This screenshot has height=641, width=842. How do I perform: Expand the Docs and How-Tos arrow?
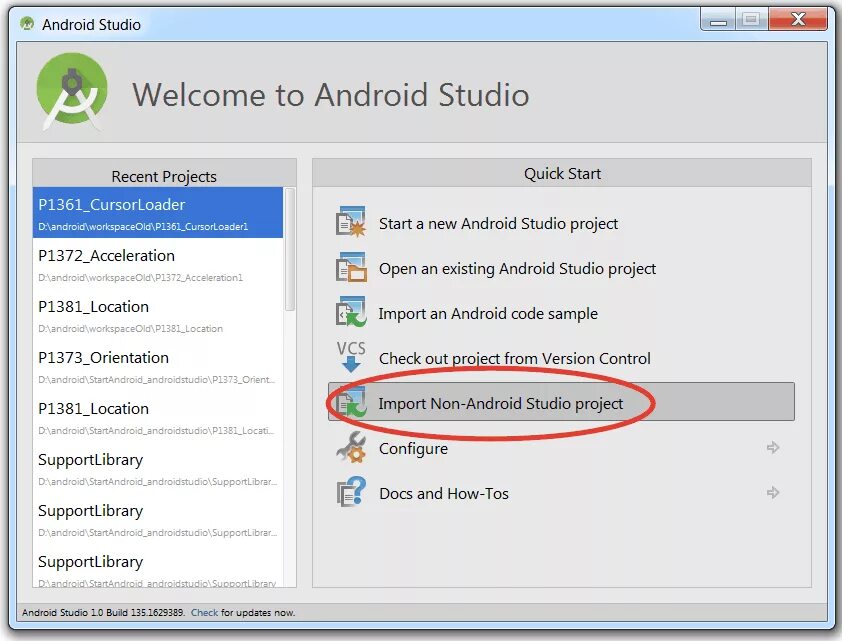point(773,492)
